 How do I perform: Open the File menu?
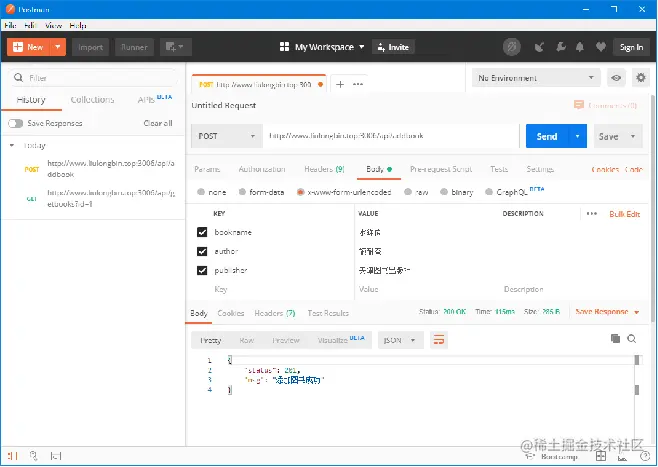10,25
